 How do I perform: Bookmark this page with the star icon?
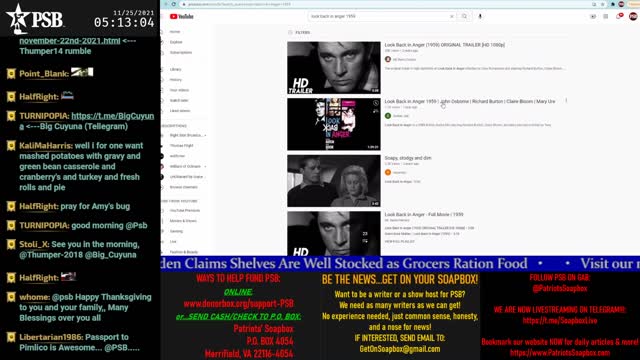(x=602, y=4)
